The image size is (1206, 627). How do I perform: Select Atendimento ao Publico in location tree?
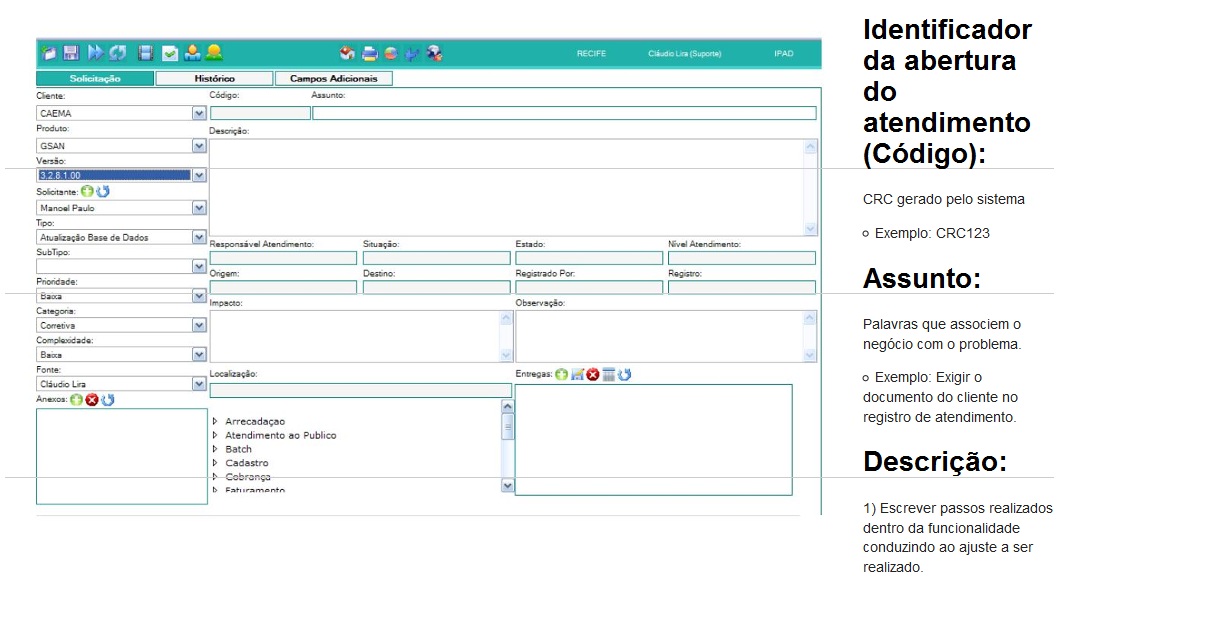point(280,435)
